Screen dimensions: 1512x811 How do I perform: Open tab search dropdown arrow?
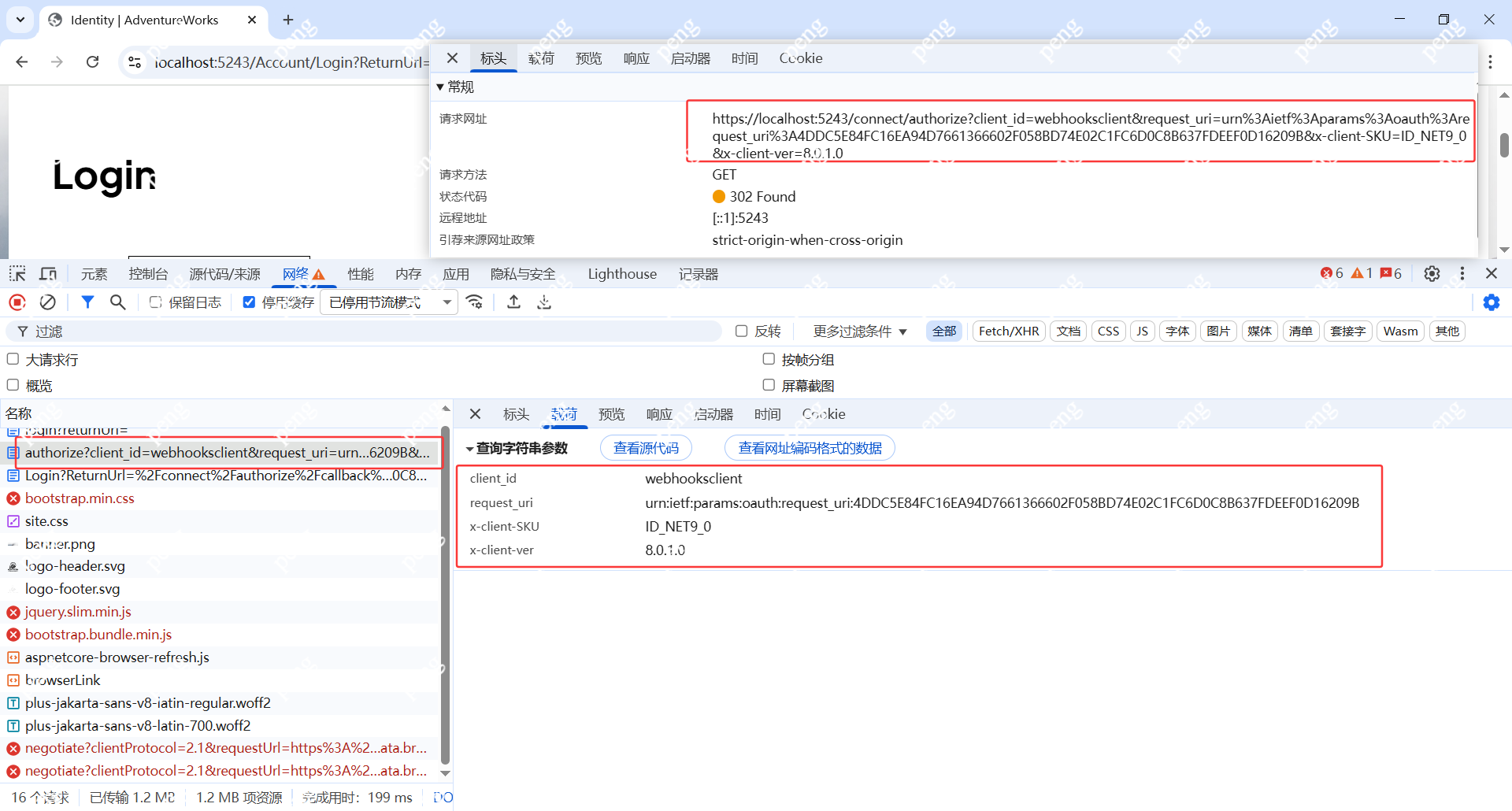click(x=20, y=20)
